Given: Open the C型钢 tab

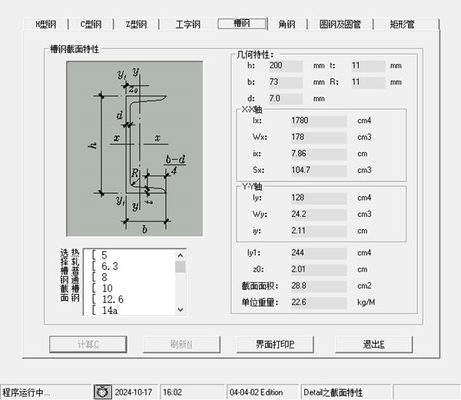Looking at the screenshot, I should pos(91,24).
